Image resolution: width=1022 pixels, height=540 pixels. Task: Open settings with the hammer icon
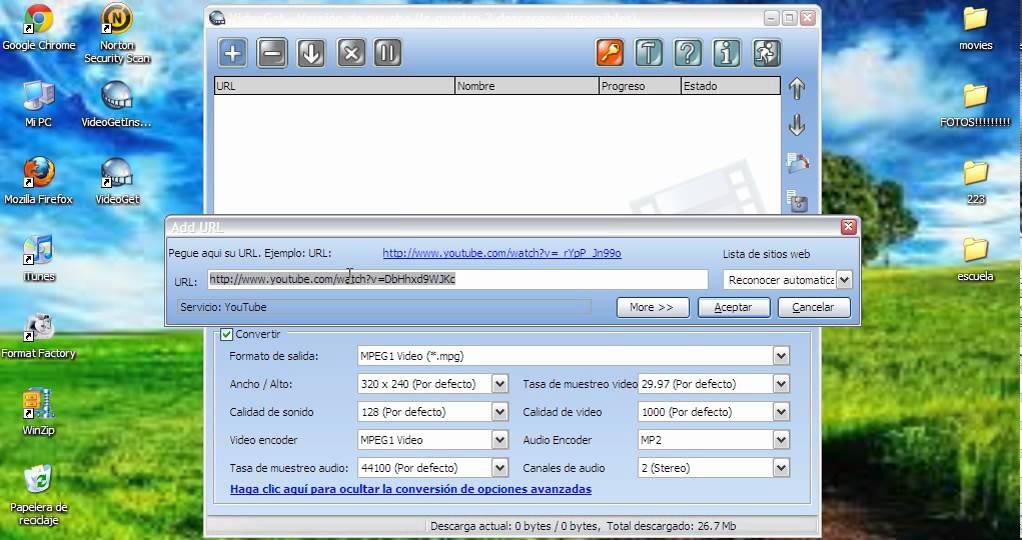[x=649, y=53]
